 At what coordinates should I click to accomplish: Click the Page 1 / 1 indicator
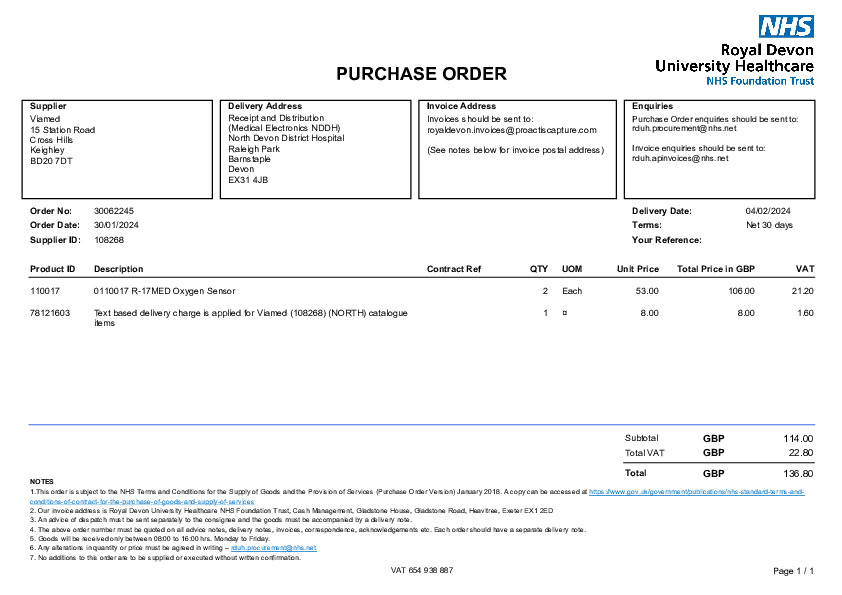(794, 571)
